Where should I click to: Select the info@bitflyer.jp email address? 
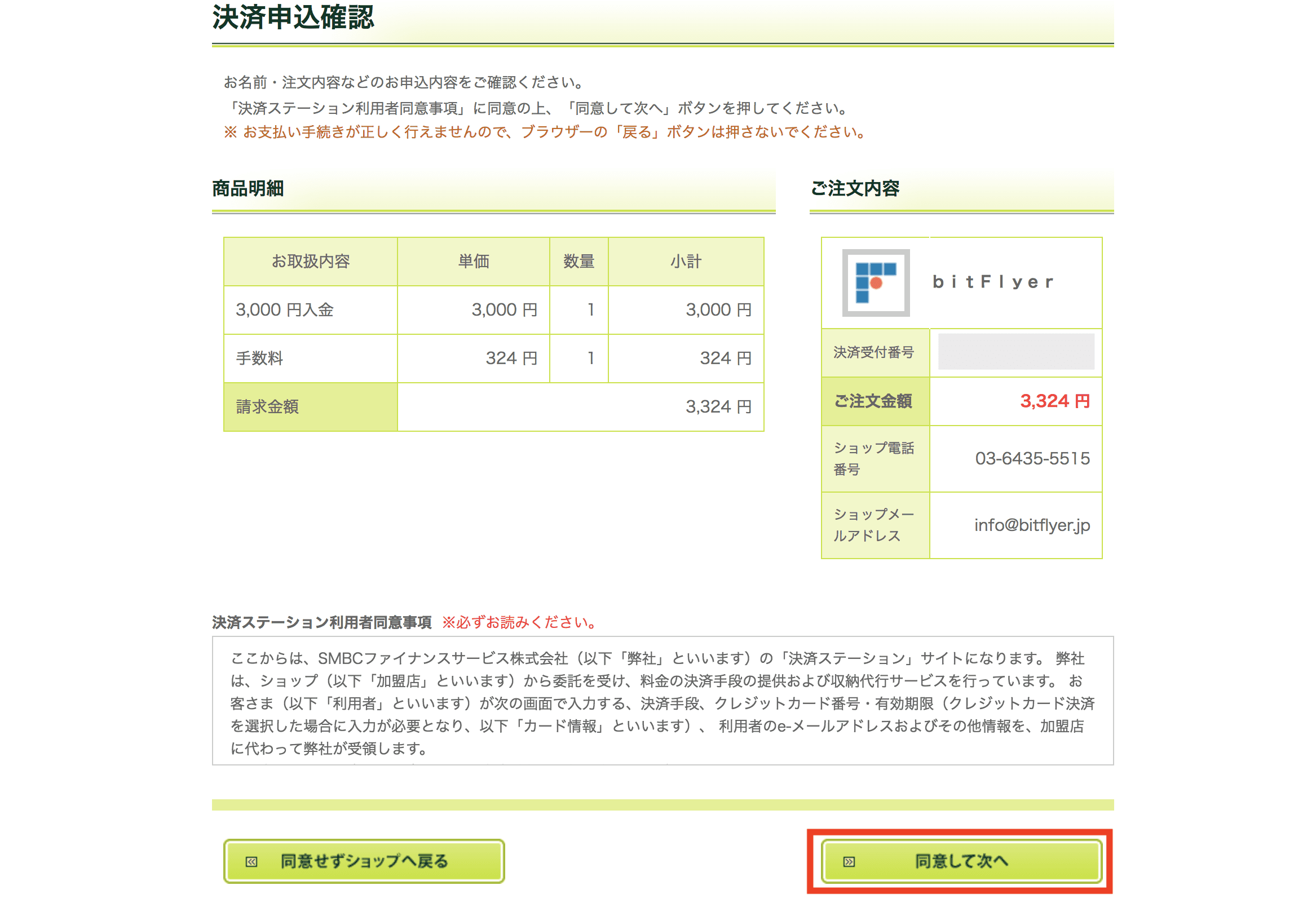click(1032, 525)
